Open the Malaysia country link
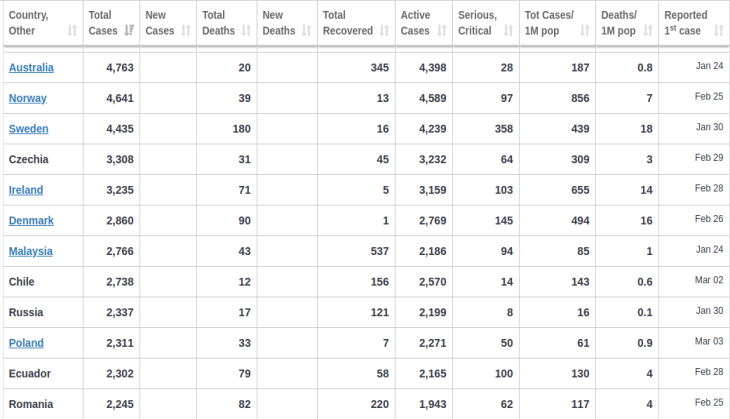Image resolution: width=730 pixels, height=419 pixels. point(31,251)
